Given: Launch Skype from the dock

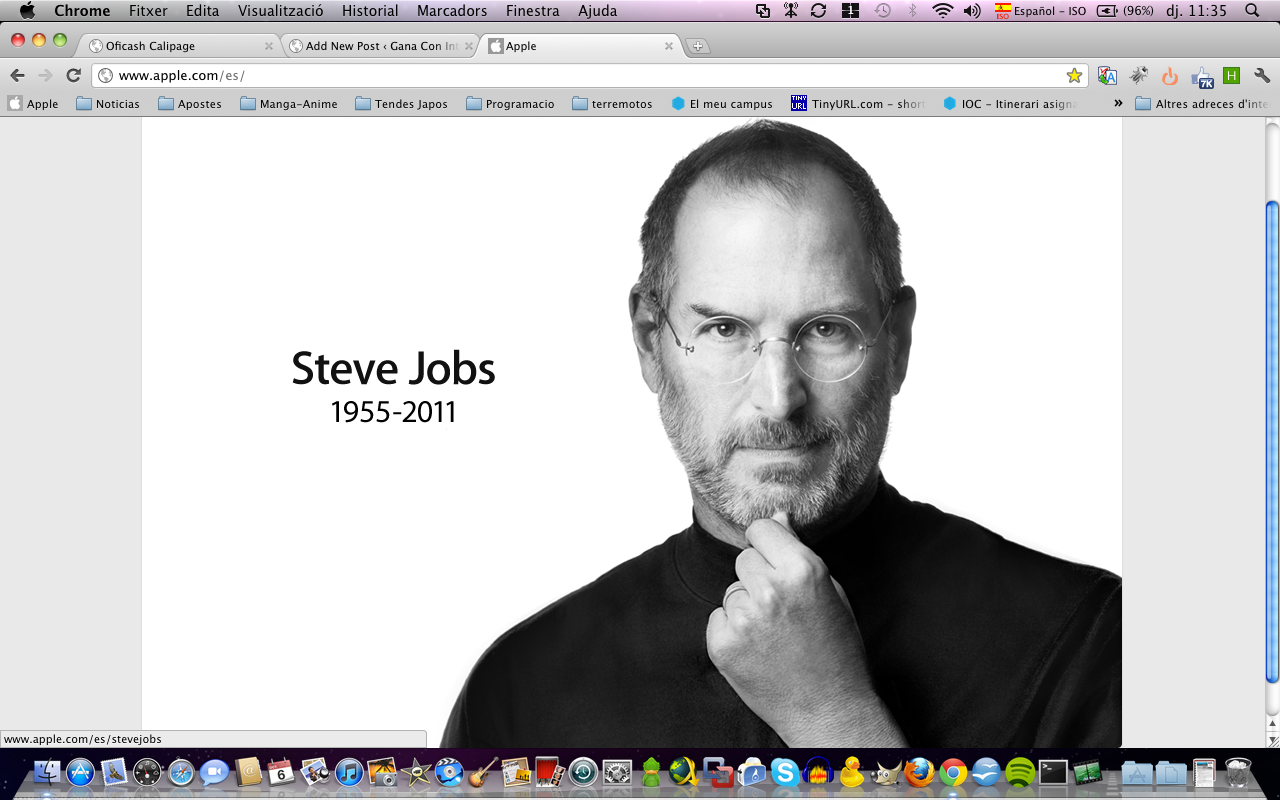Looking at the screenshot, I should (x=785, y=772).
